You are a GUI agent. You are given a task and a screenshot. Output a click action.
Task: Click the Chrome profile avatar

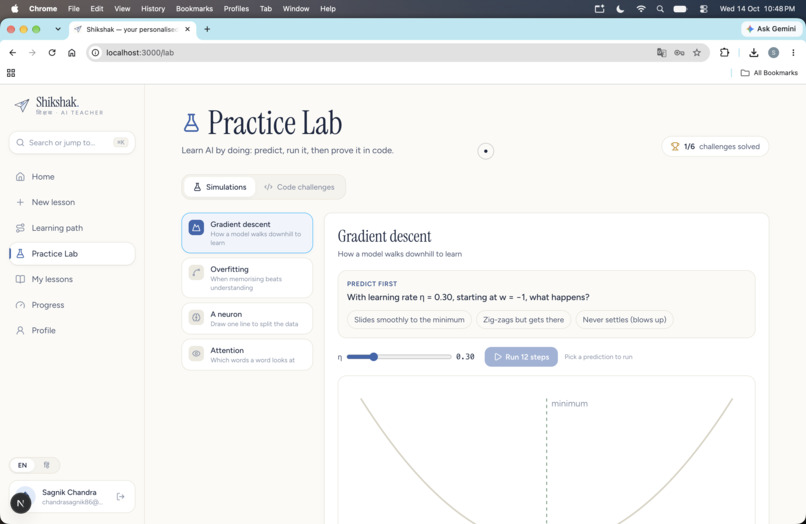(x=773, y=52)
